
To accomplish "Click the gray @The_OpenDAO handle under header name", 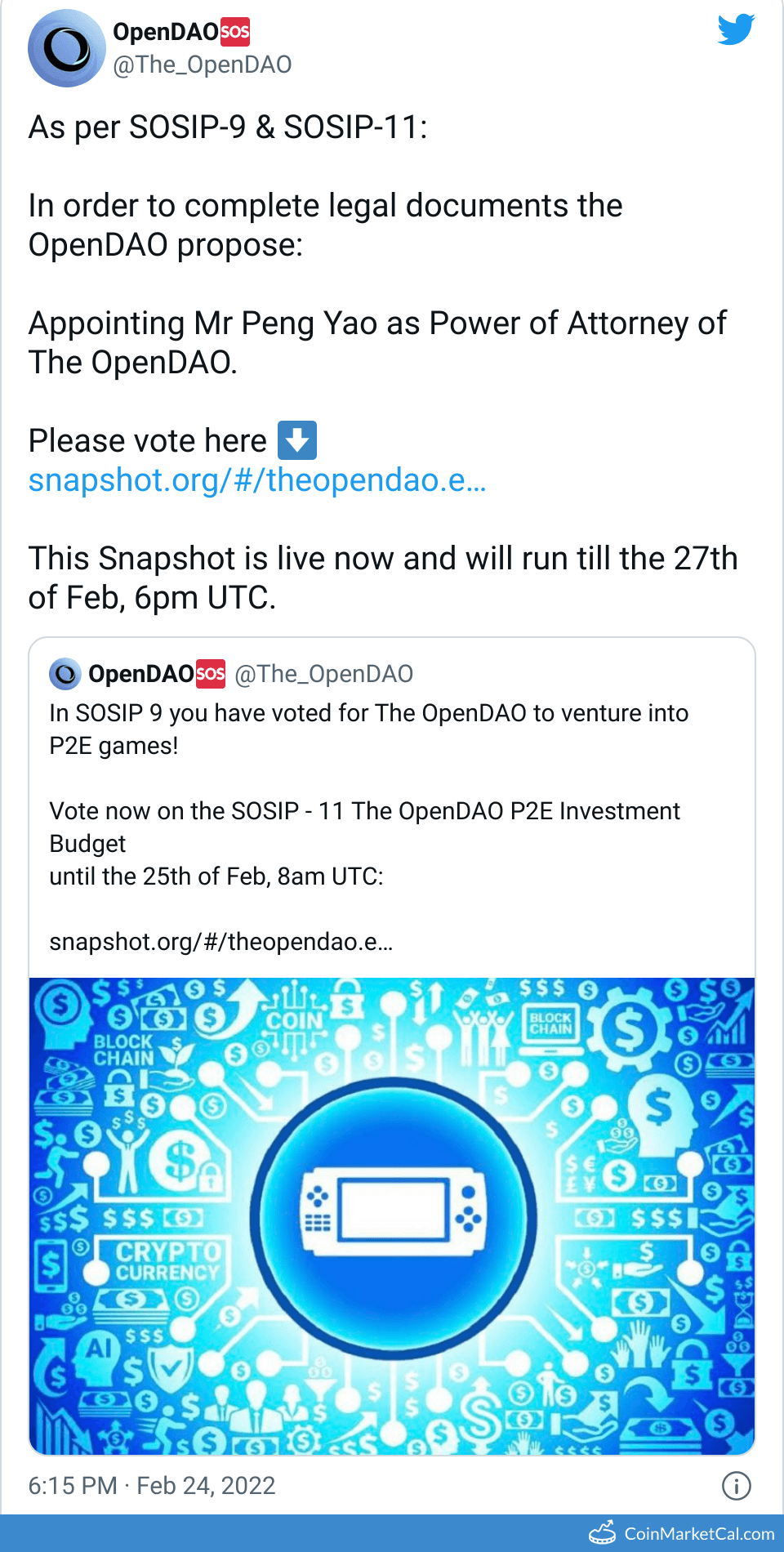I will coord(202,65).
